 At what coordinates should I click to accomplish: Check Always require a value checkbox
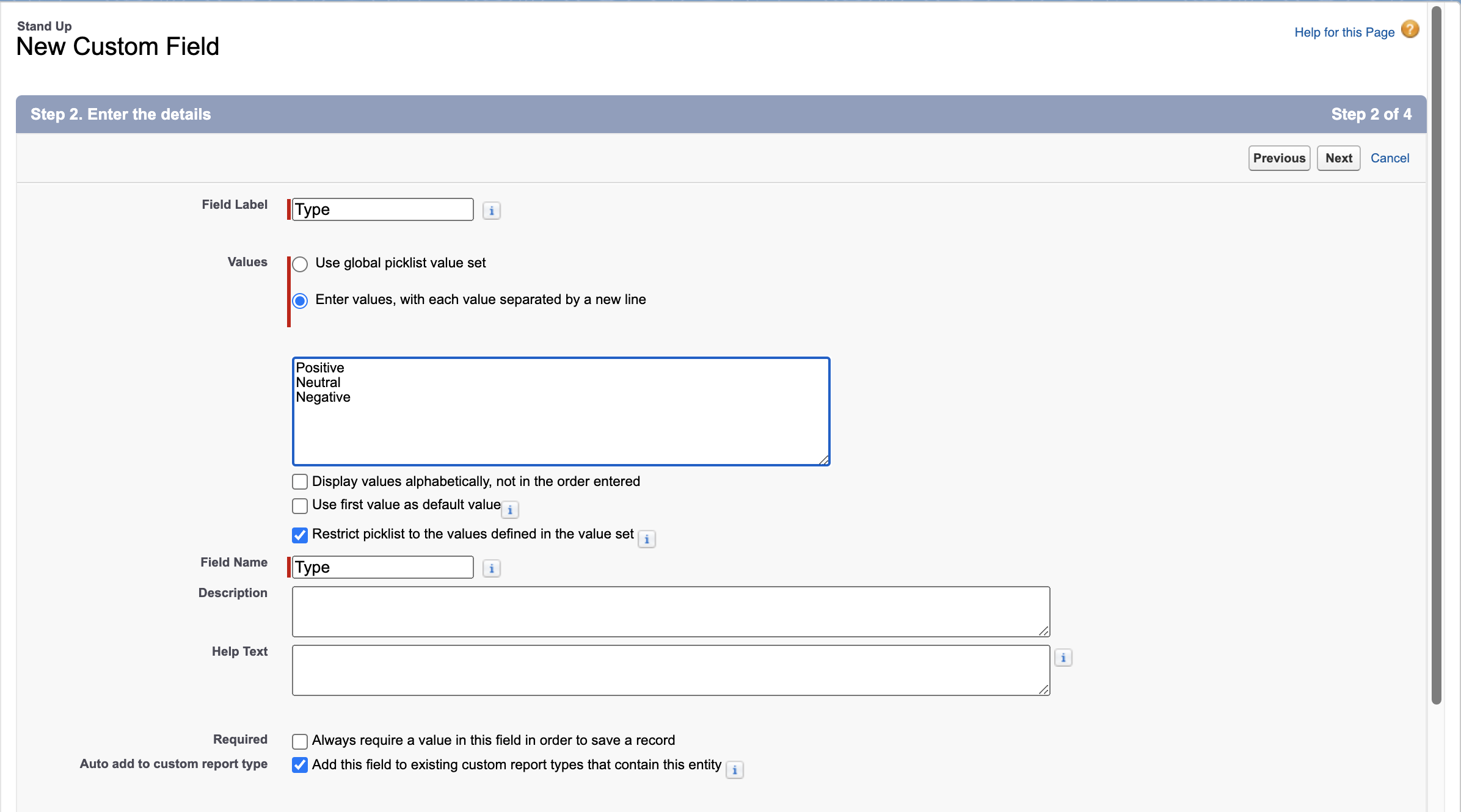(300, 741)
